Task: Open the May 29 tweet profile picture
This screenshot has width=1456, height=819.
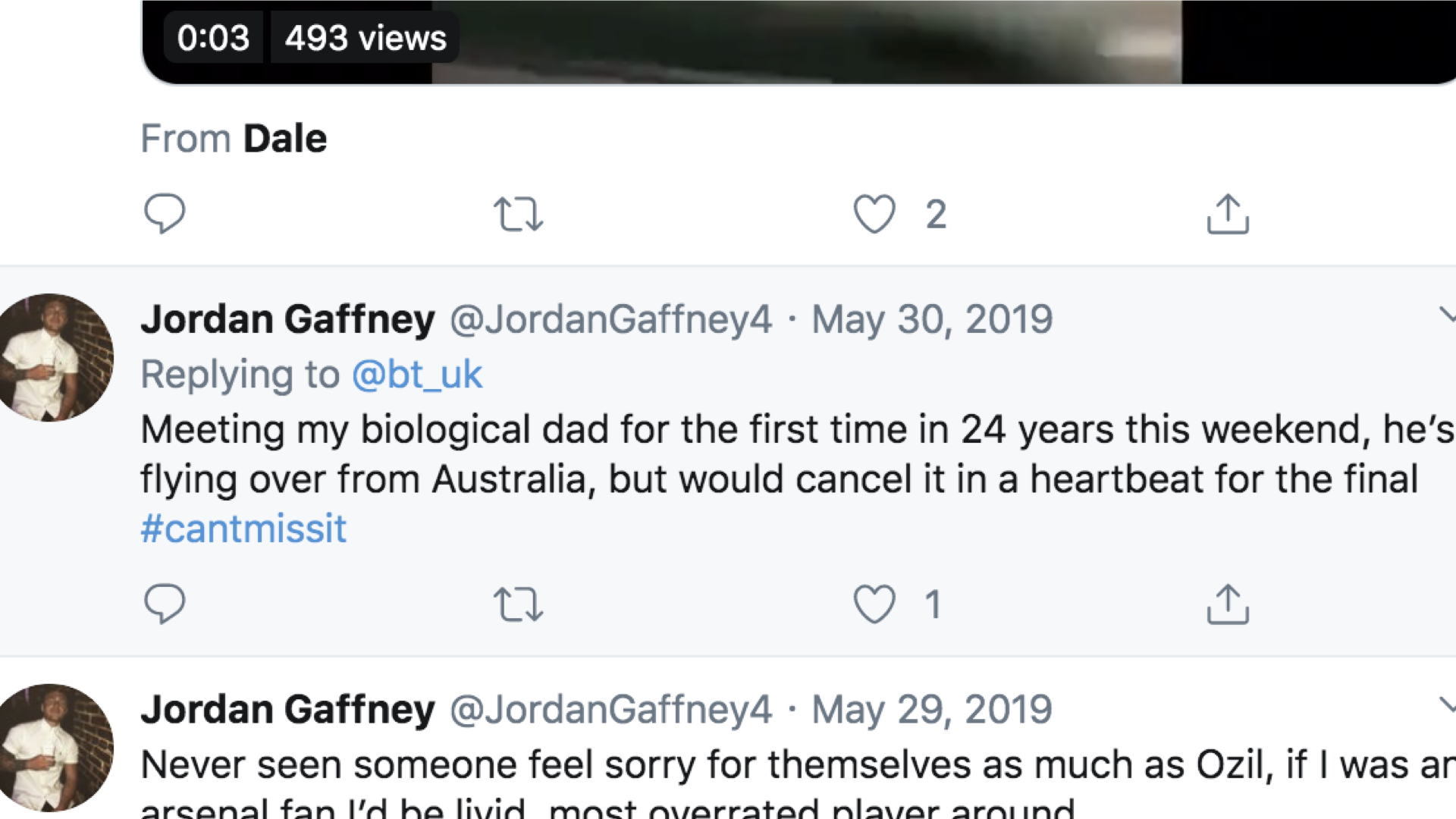Action: pos(53,748)
